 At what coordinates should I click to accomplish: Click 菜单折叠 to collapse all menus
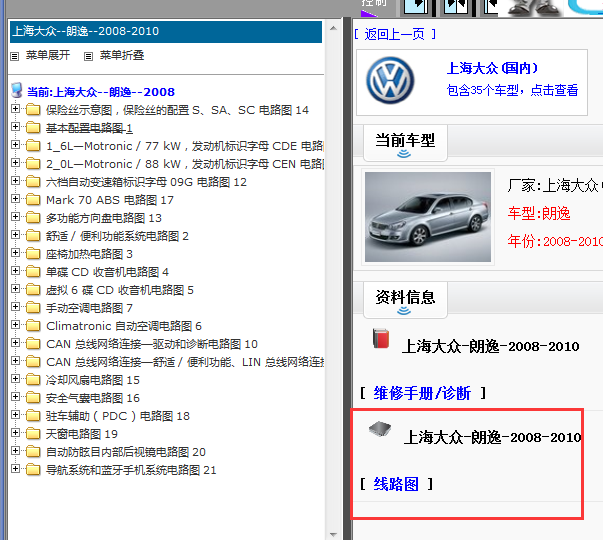tap(122, 55)
